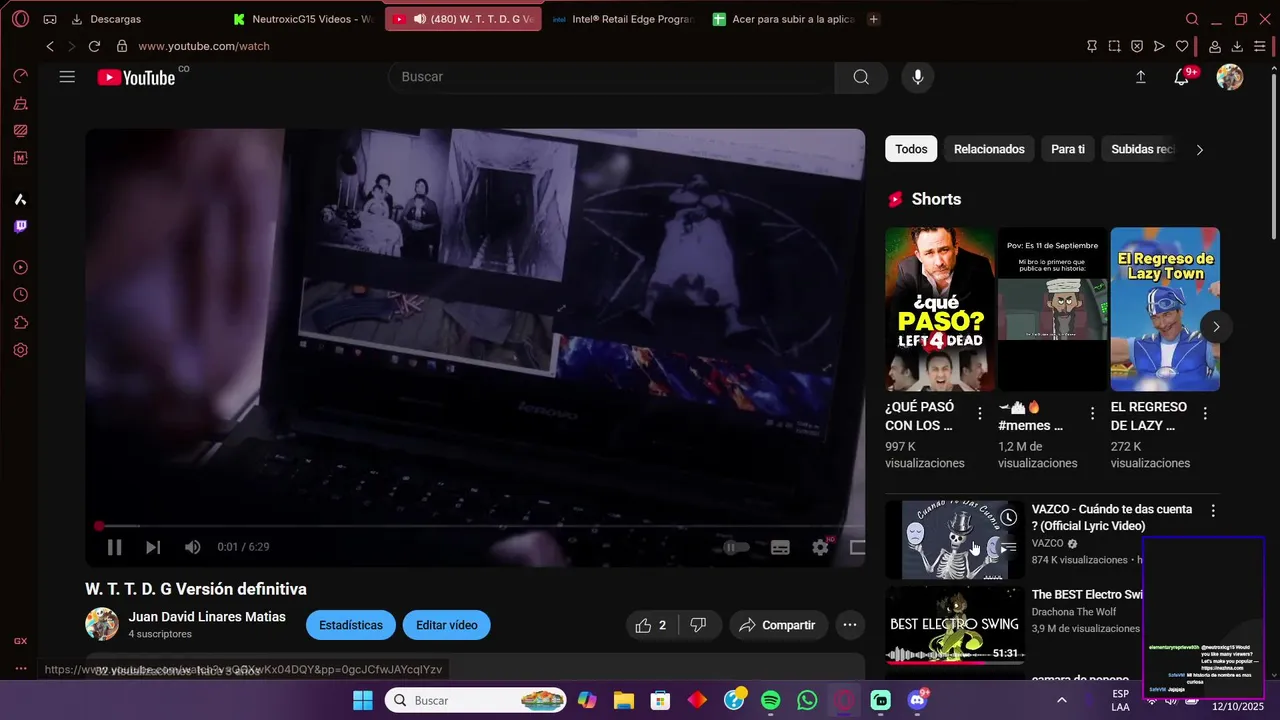Switch to Intel Retail Edge tab

[x=622, y=19]
